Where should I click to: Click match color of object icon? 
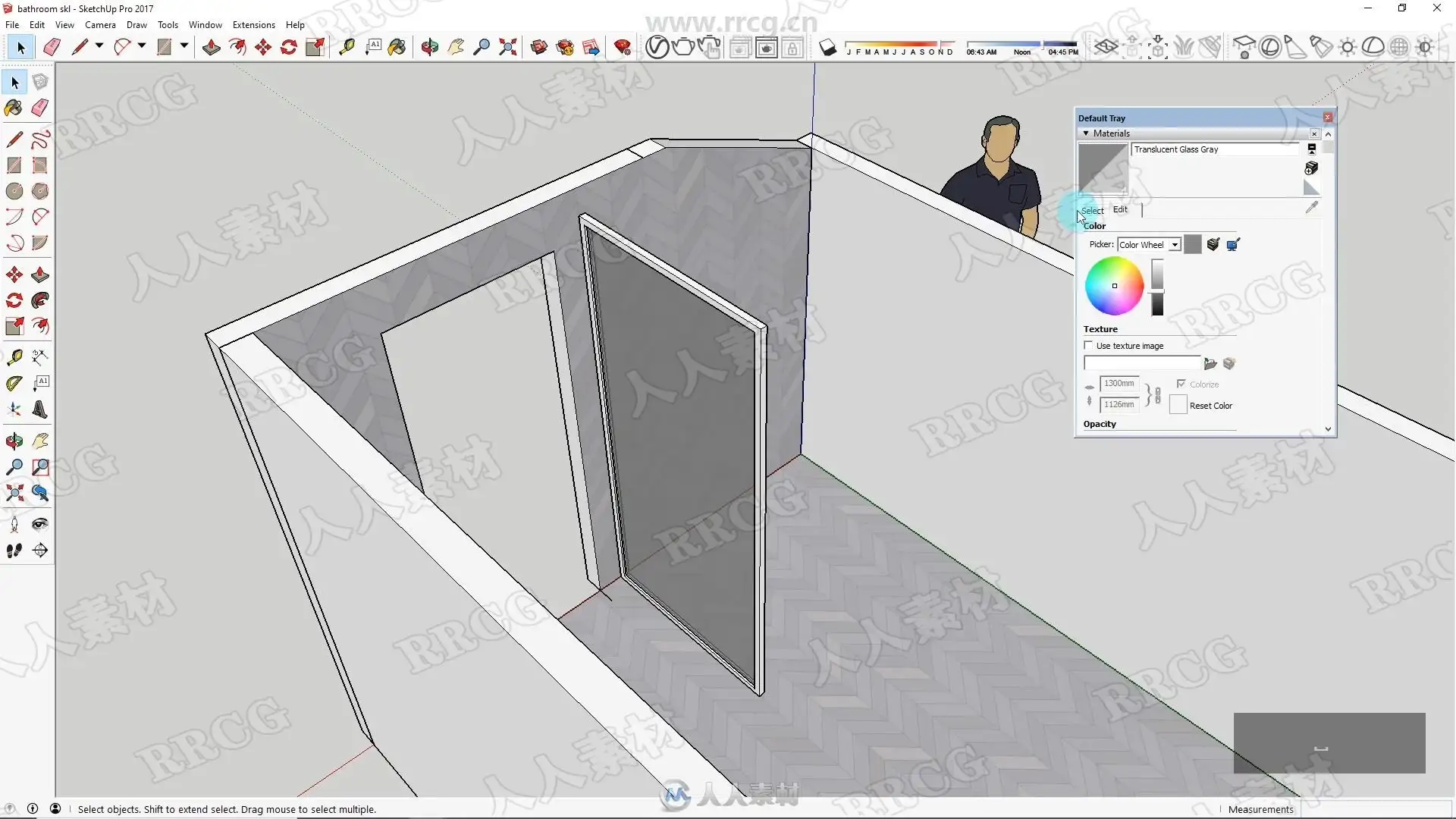1213,244
